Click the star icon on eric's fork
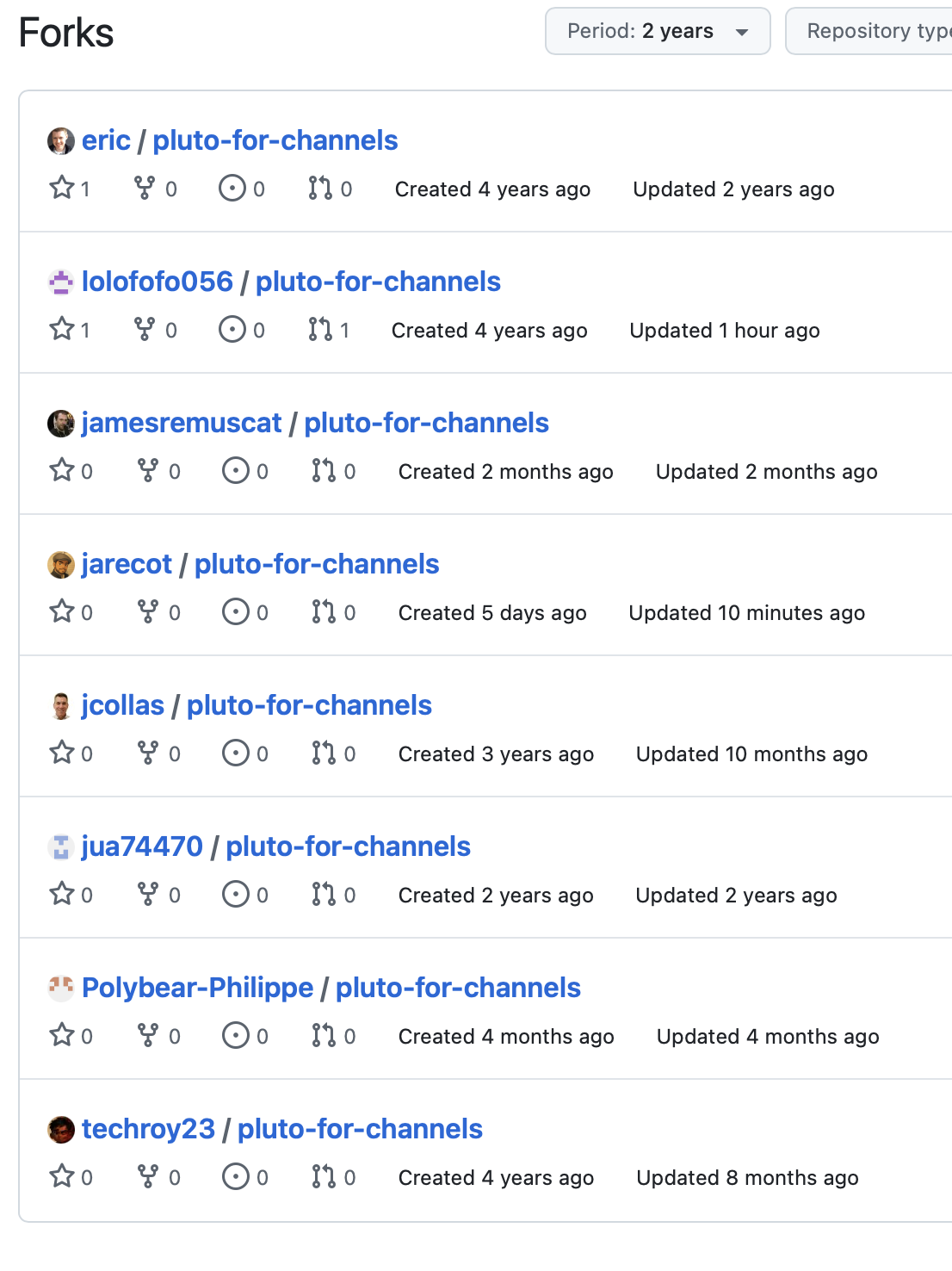The image size is (952, 1271). (62, 188)
